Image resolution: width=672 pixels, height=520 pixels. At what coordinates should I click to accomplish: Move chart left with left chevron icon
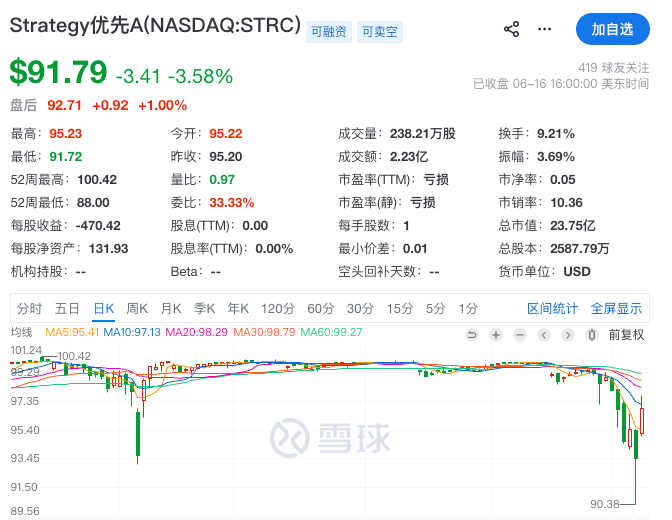click(544, 334)
